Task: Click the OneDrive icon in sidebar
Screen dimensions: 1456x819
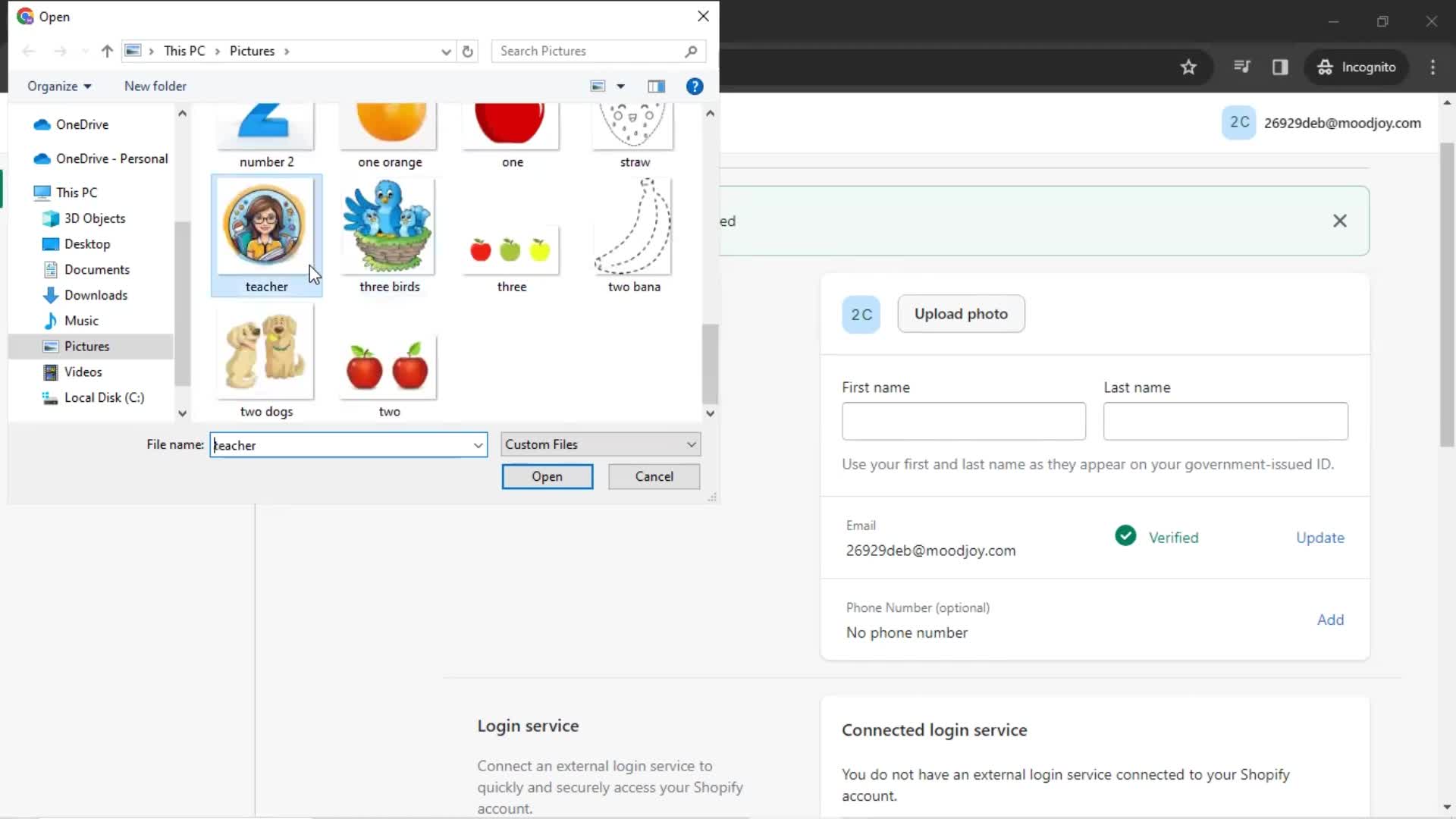Action: 43,123
